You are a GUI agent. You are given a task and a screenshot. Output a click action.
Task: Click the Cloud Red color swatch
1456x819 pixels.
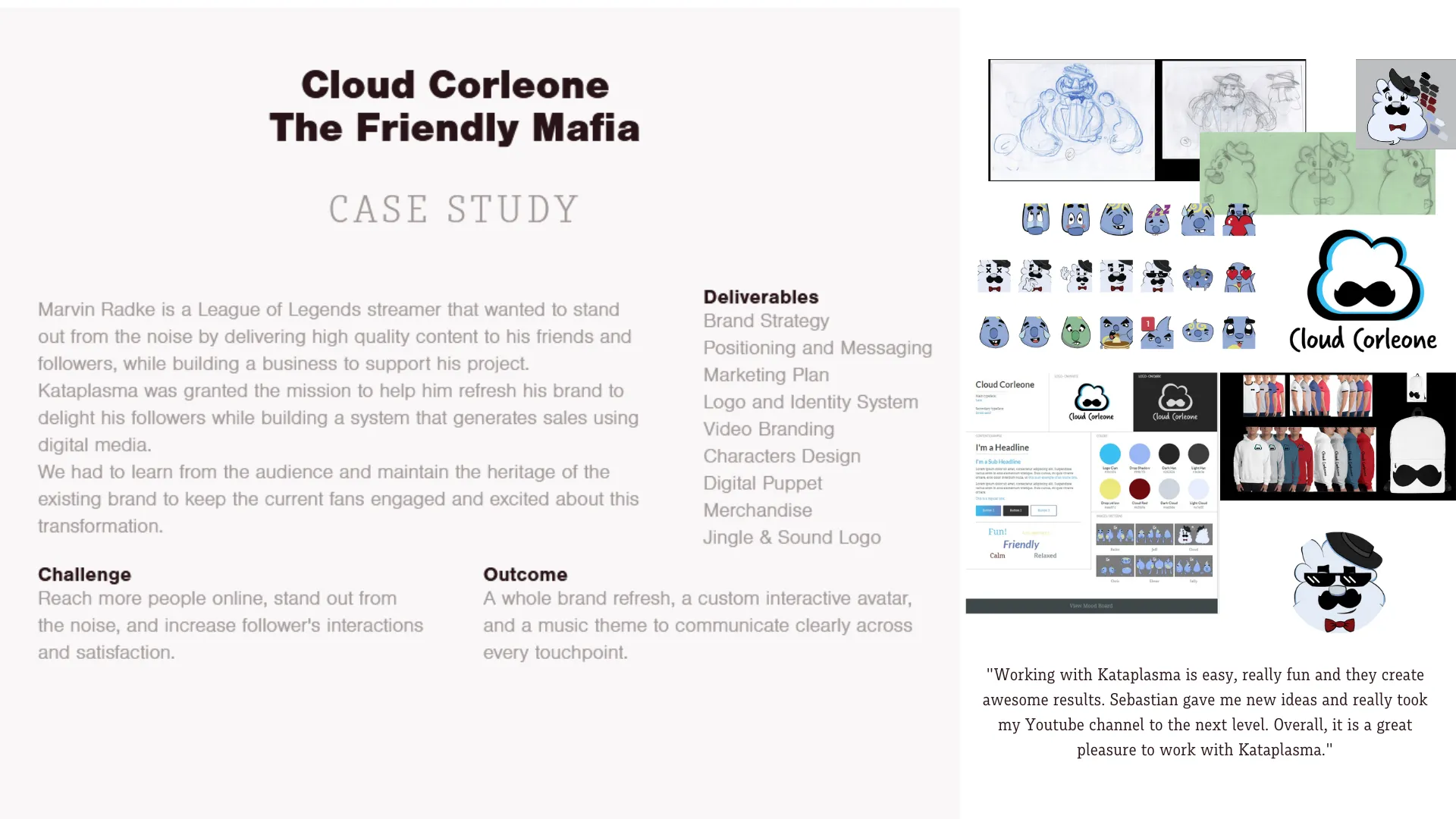point(1140,489)
